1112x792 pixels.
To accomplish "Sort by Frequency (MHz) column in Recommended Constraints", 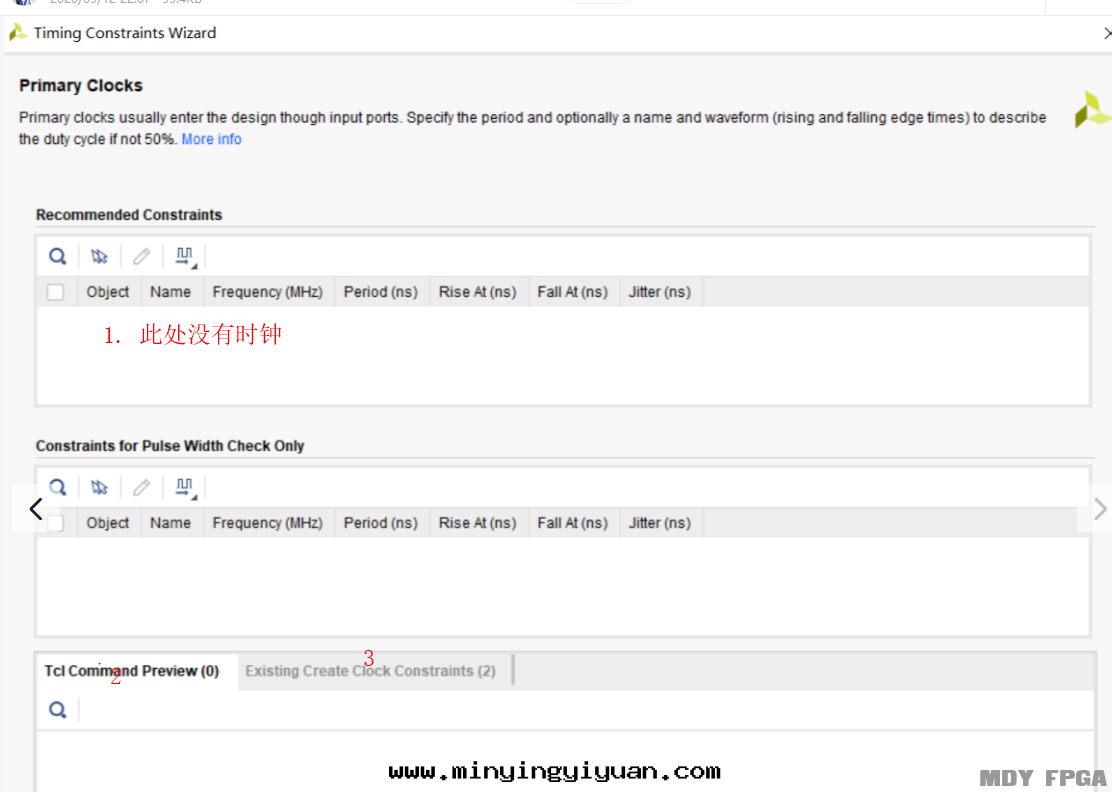I will [x=267, y=292].
